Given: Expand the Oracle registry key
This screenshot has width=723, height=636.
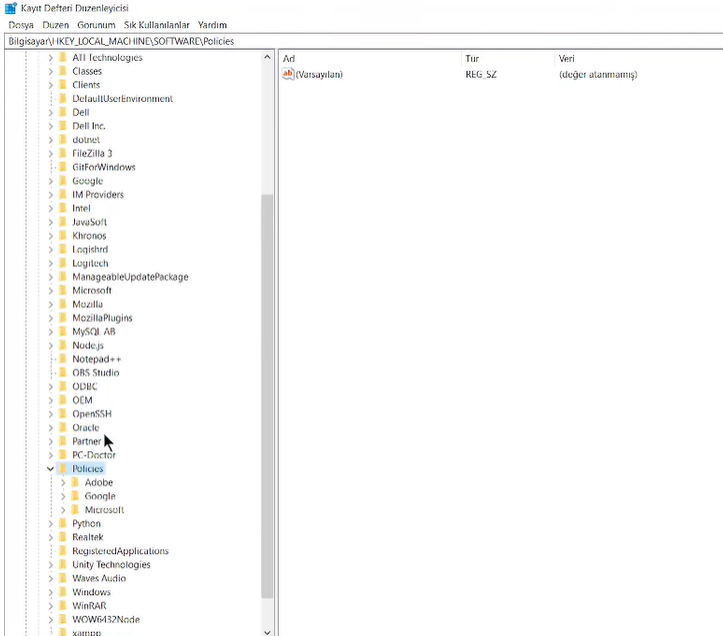Looking at the screenshot, I should (x=50, y=428).
